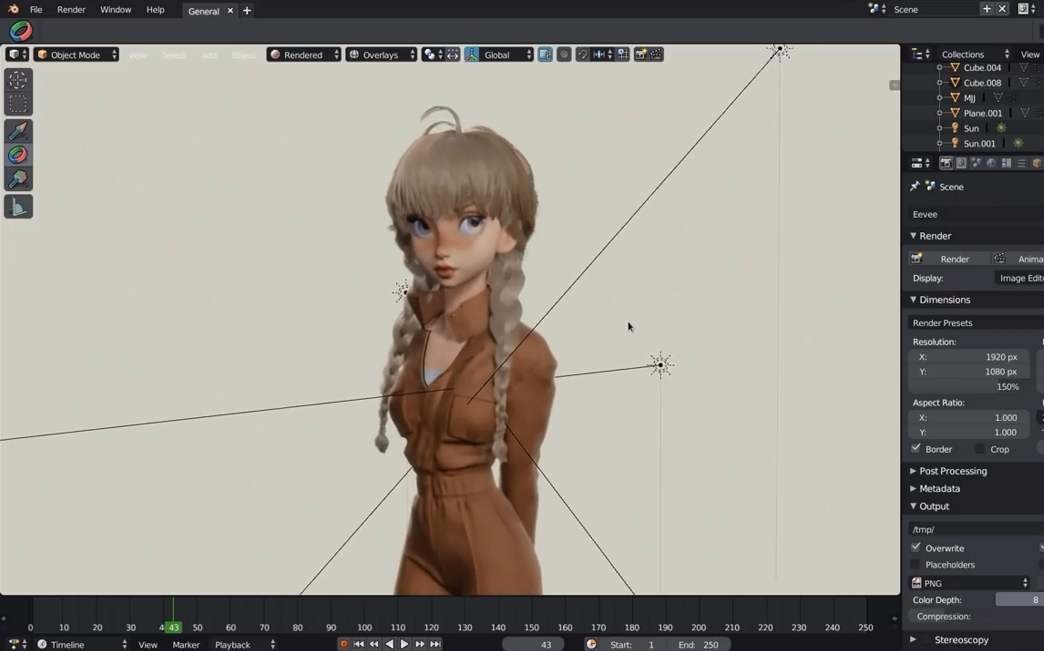Select the measure ruler tool

[x=18, y=207]
